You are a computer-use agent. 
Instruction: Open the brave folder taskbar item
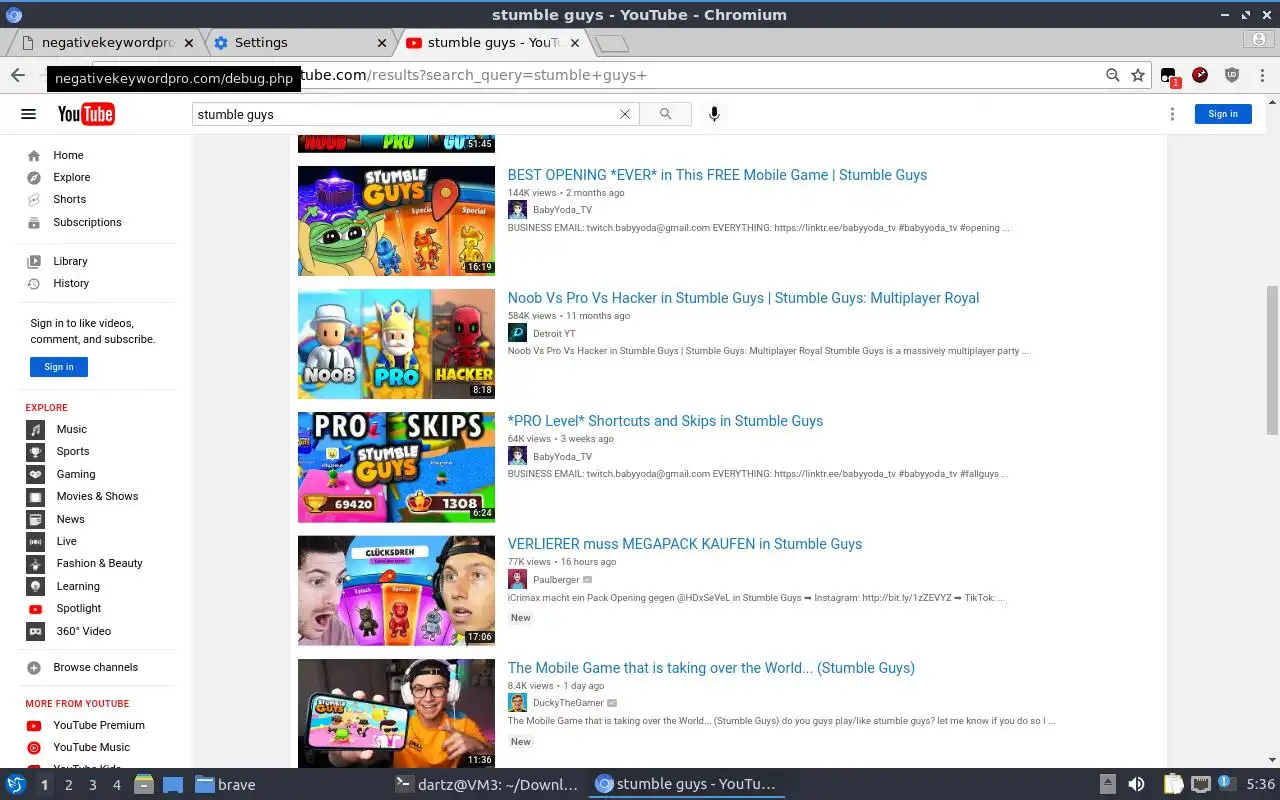coord(226,785)
